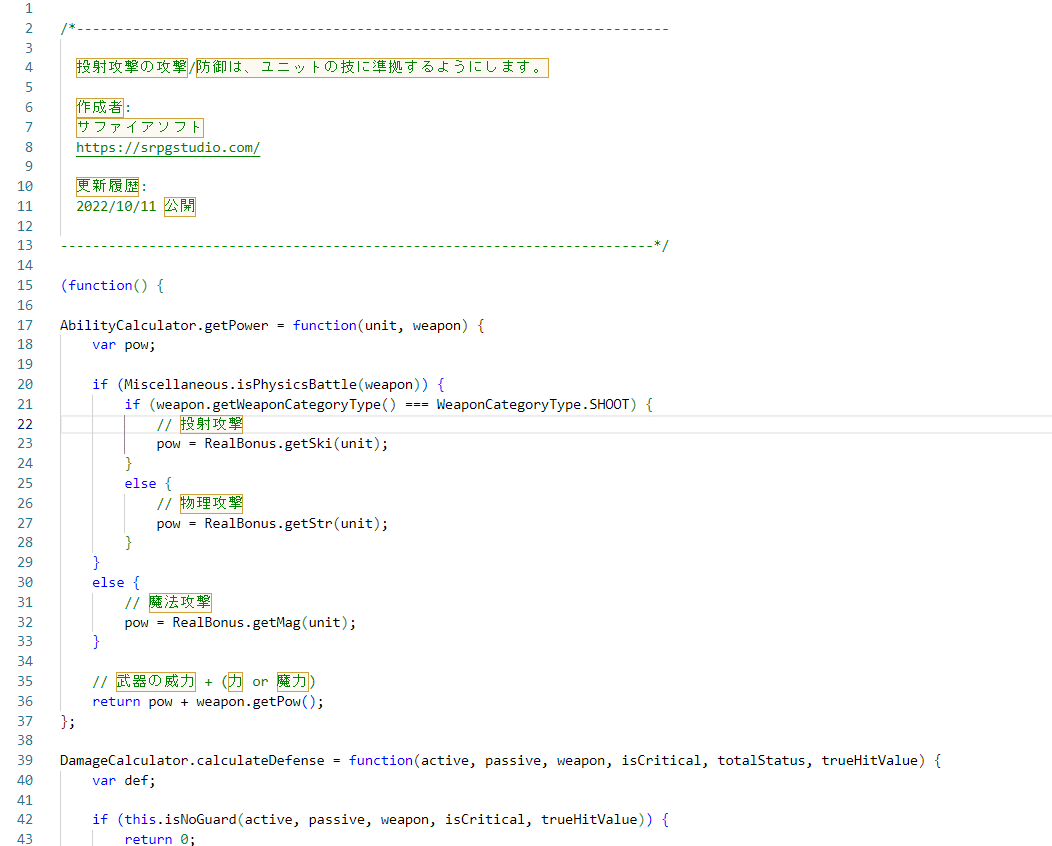Click 'weapon.getWeaponCategoryType()' on line 21

tap(276, 405)
